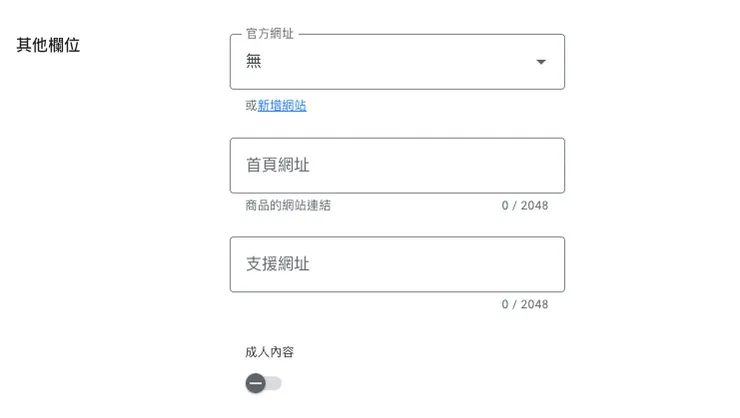Focus the 首頁網址 input field
The image size is (740, 418).
coord(397,165)
